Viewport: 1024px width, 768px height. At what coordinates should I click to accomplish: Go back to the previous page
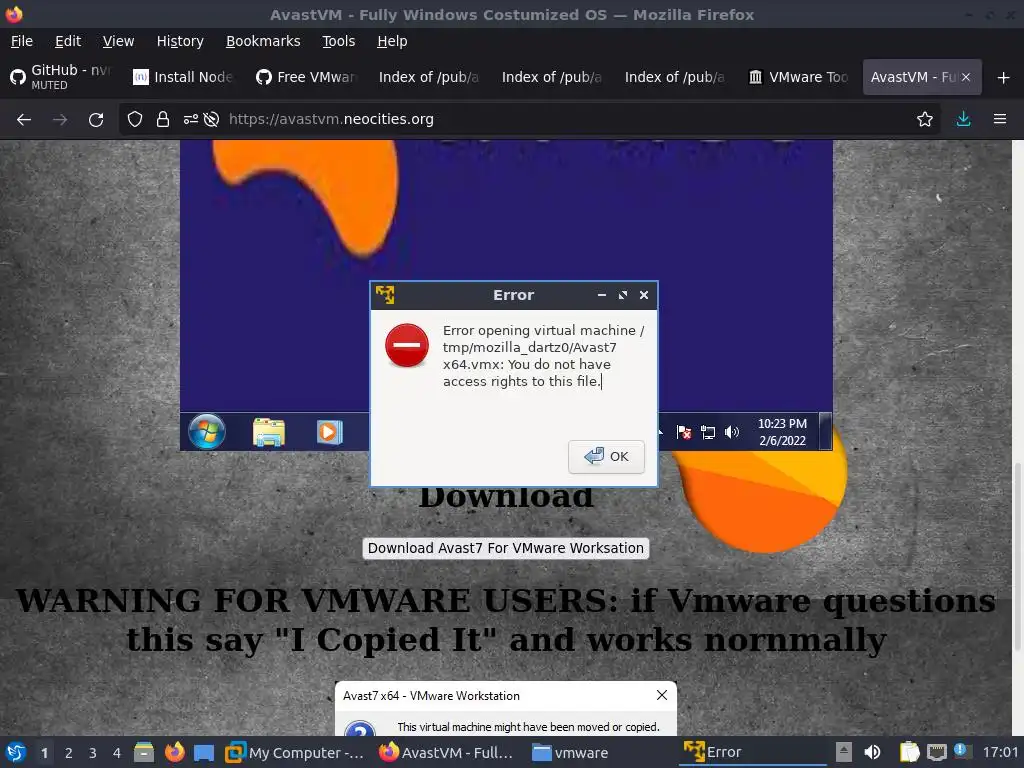tap(24, 120)
